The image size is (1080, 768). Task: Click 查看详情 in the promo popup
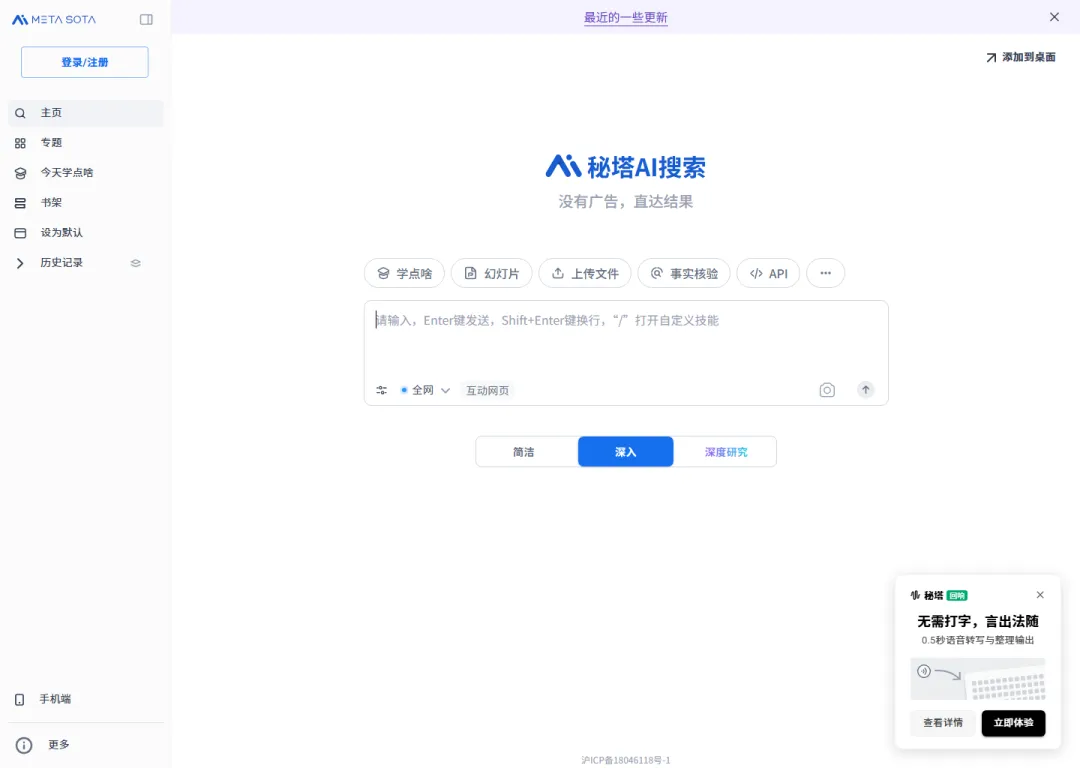click(x=942, y=723)
